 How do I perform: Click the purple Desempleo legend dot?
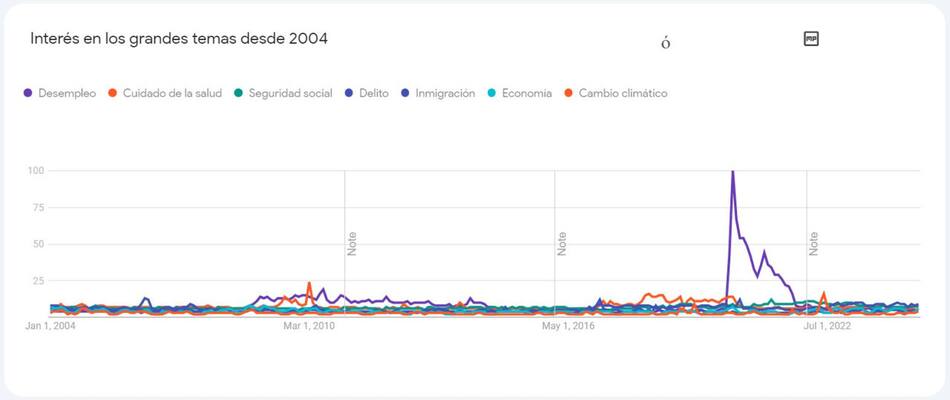[x=27, y=94]
